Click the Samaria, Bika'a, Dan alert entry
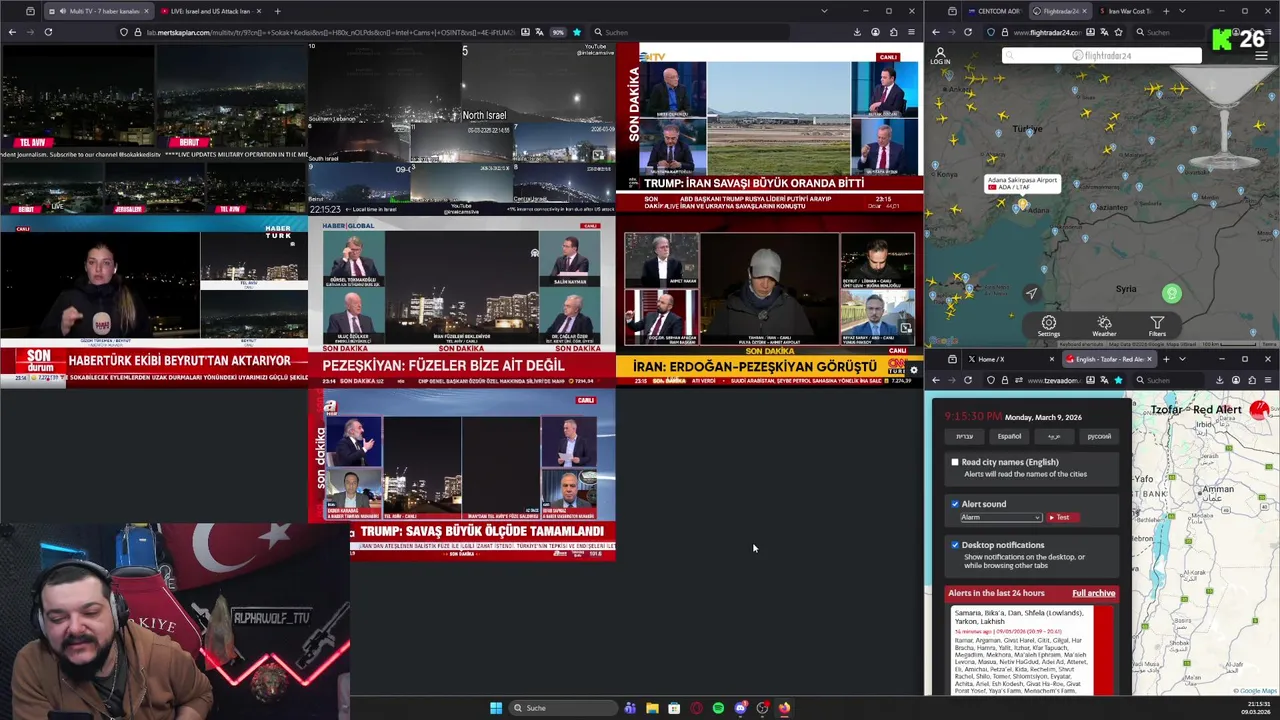This screenshot has height=720, width=1280. [1031, 650]
